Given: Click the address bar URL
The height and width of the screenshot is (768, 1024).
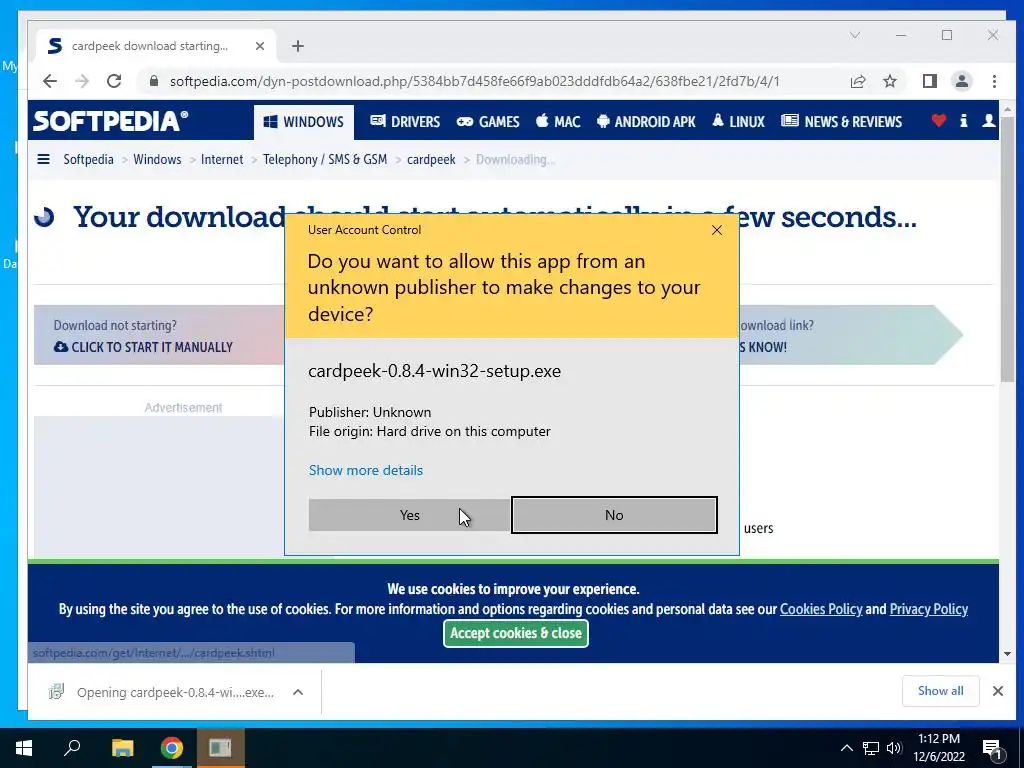Looking at the screenshot, I should pyautogui.click(x=474, y=81).
